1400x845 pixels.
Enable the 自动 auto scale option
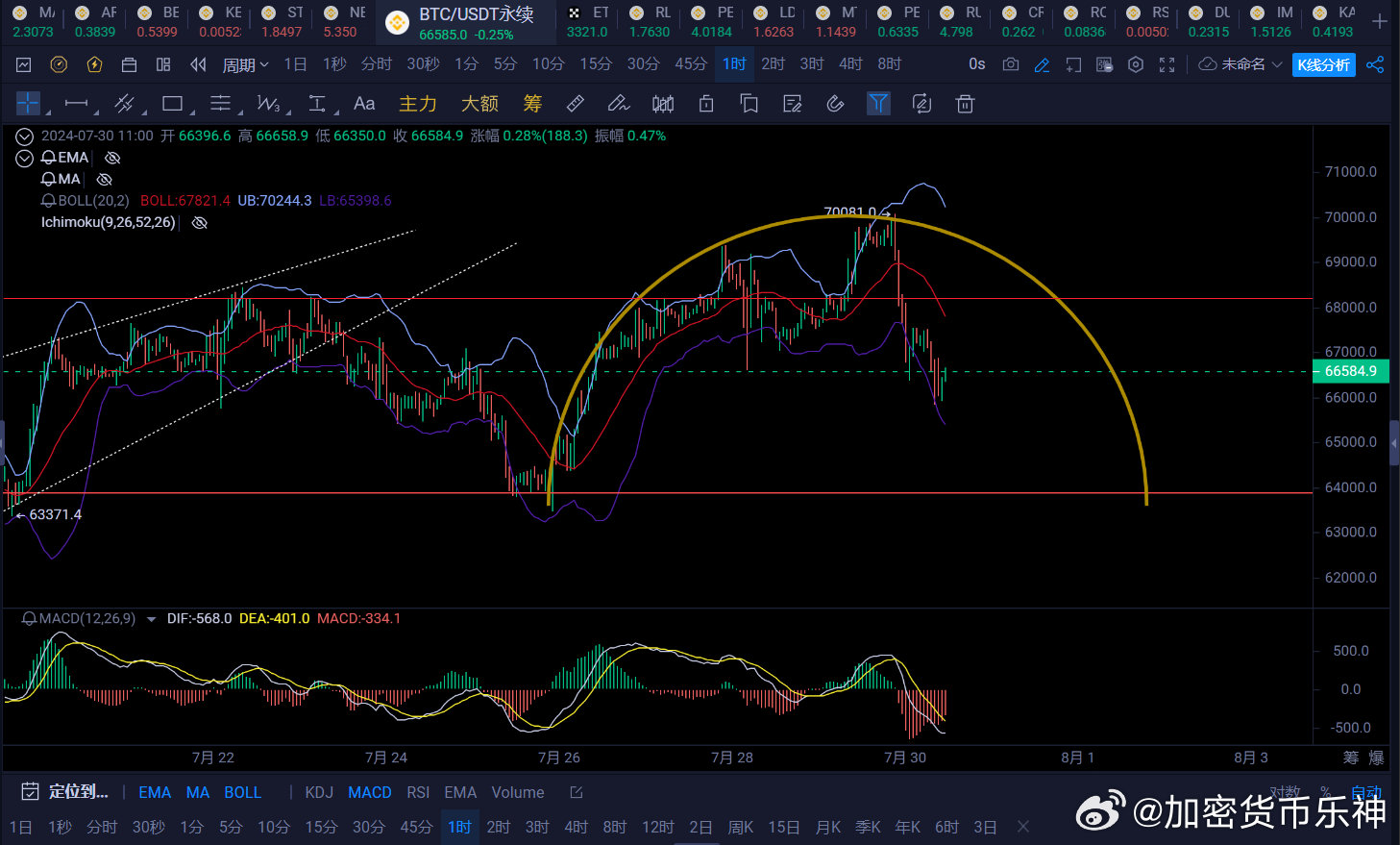click(x=1366, y=792)
